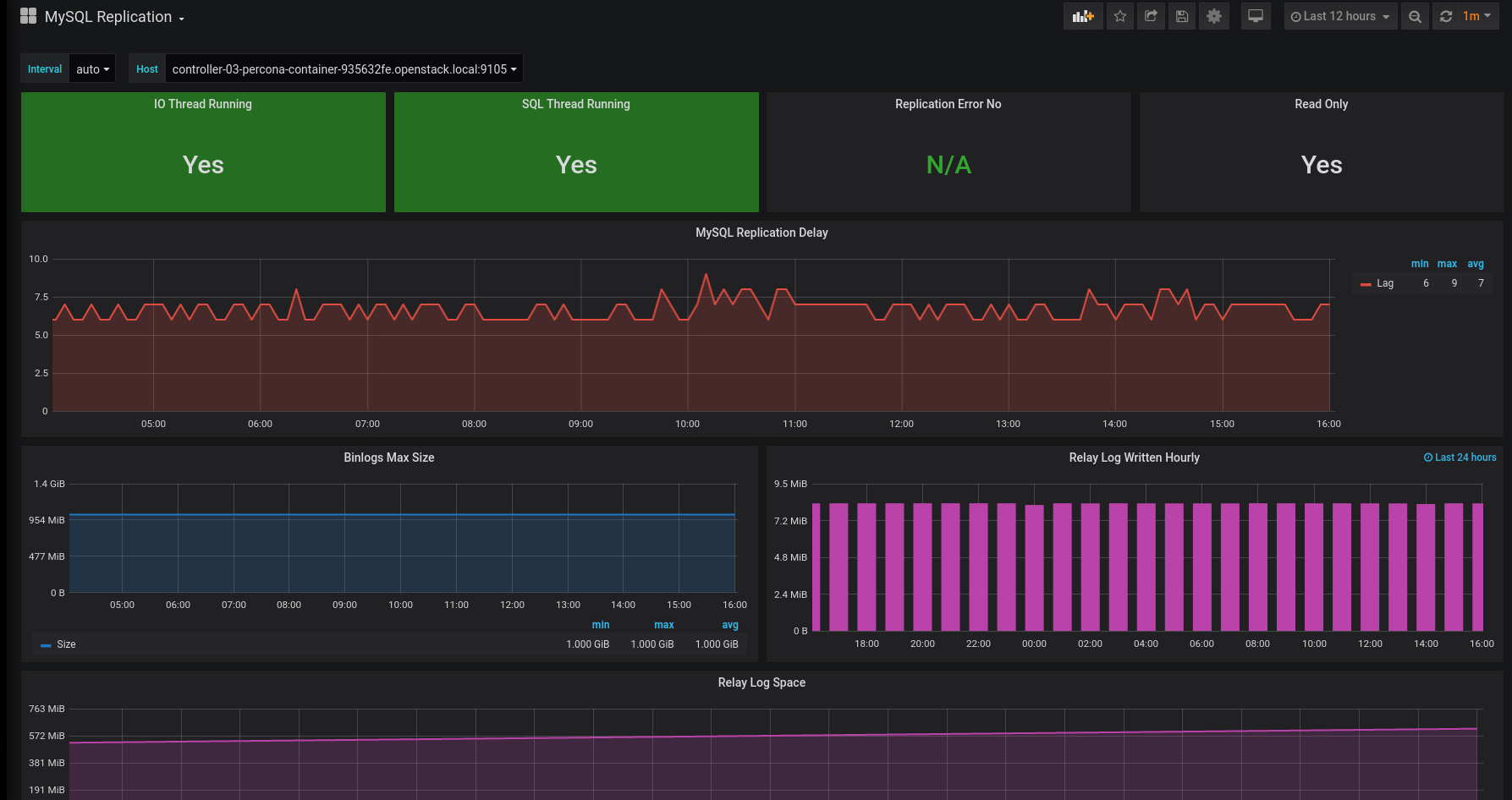
Task: Expand the Interval auto dropdown
Action: (x=92, y=69)
